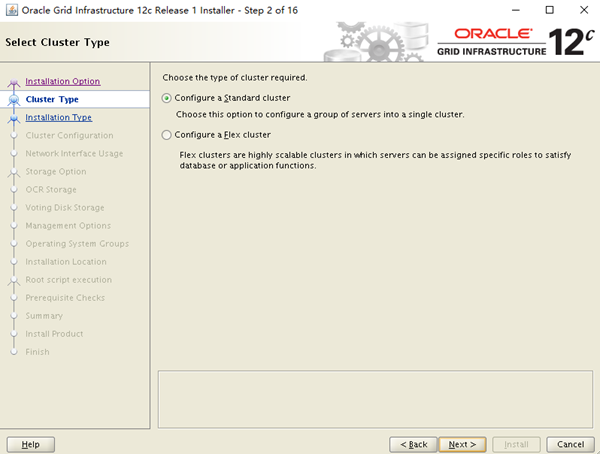Viewport: 600px width, 454px height.
Task: Minimize the installer window
Action: tap(516, 10)
